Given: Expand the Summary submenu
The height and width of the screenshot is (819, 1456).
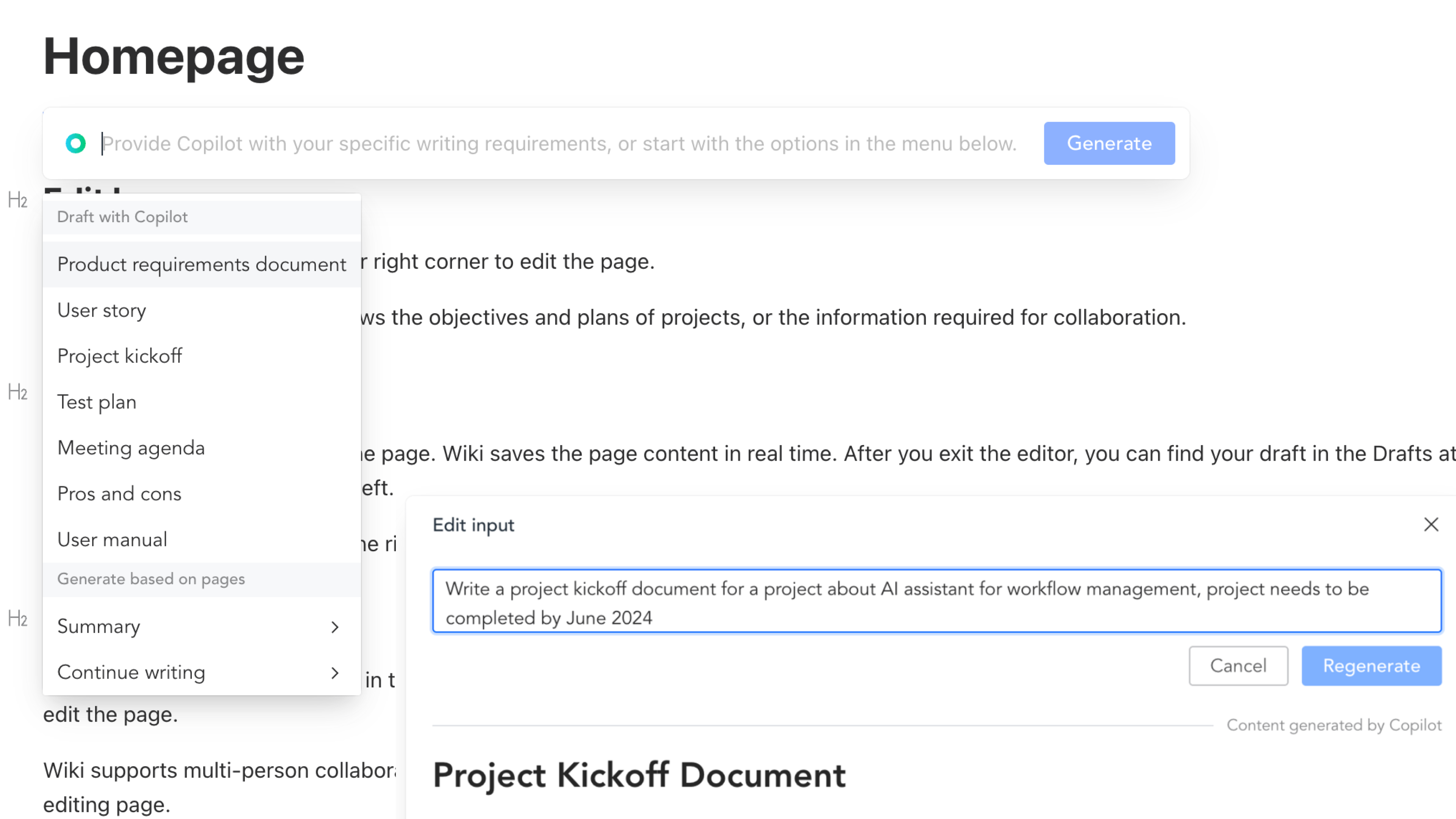Looking at the screenshot, I should [x=336, y=628].
